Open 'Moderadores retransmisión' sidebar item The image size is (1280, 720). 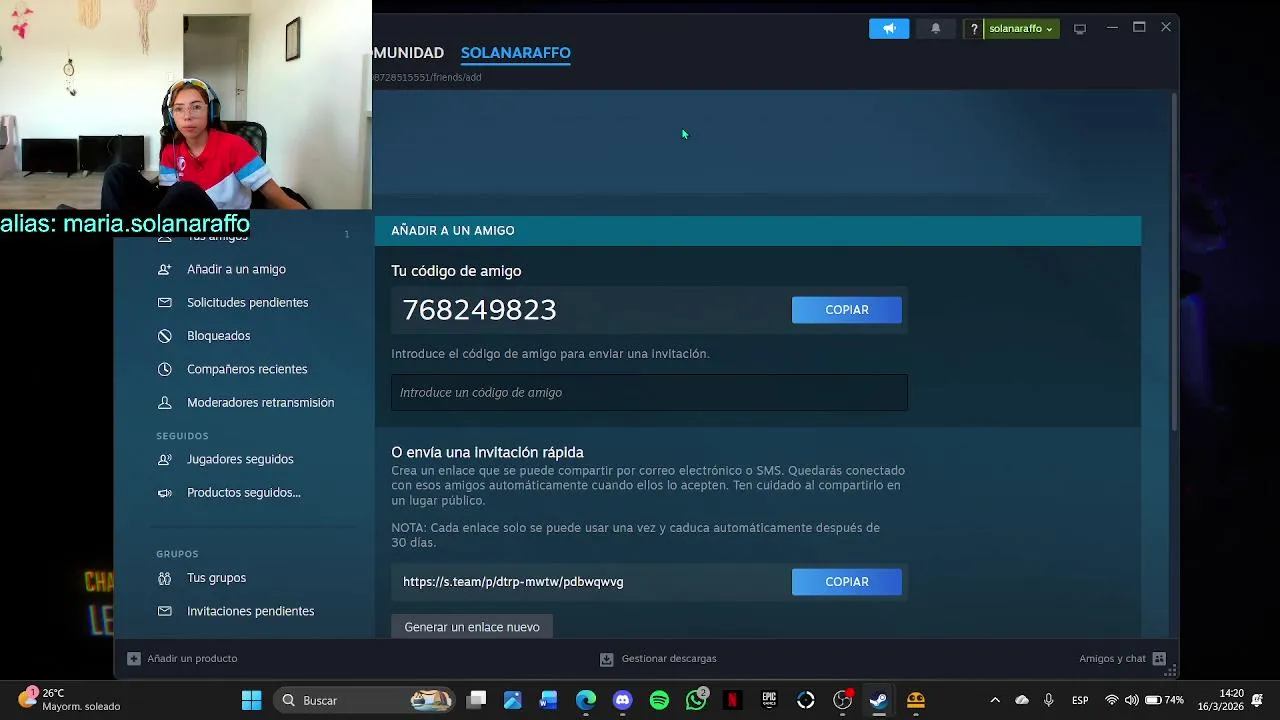pyautogui.click(x=260, y=402)
